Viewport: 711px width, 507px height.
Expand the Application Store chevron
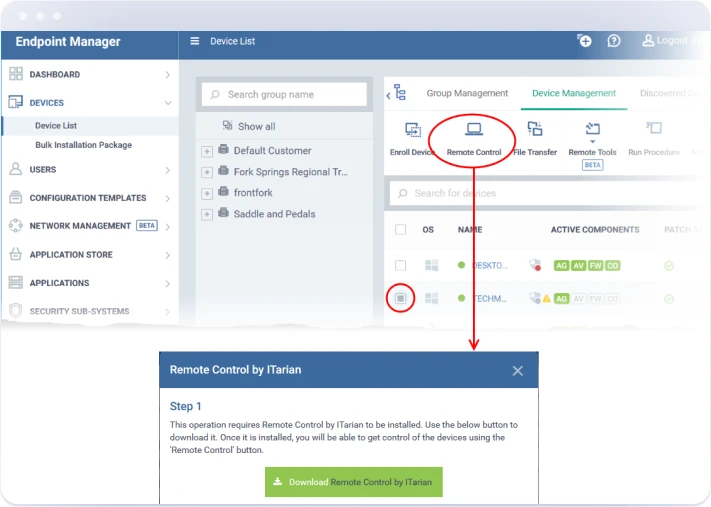point(168,255)
